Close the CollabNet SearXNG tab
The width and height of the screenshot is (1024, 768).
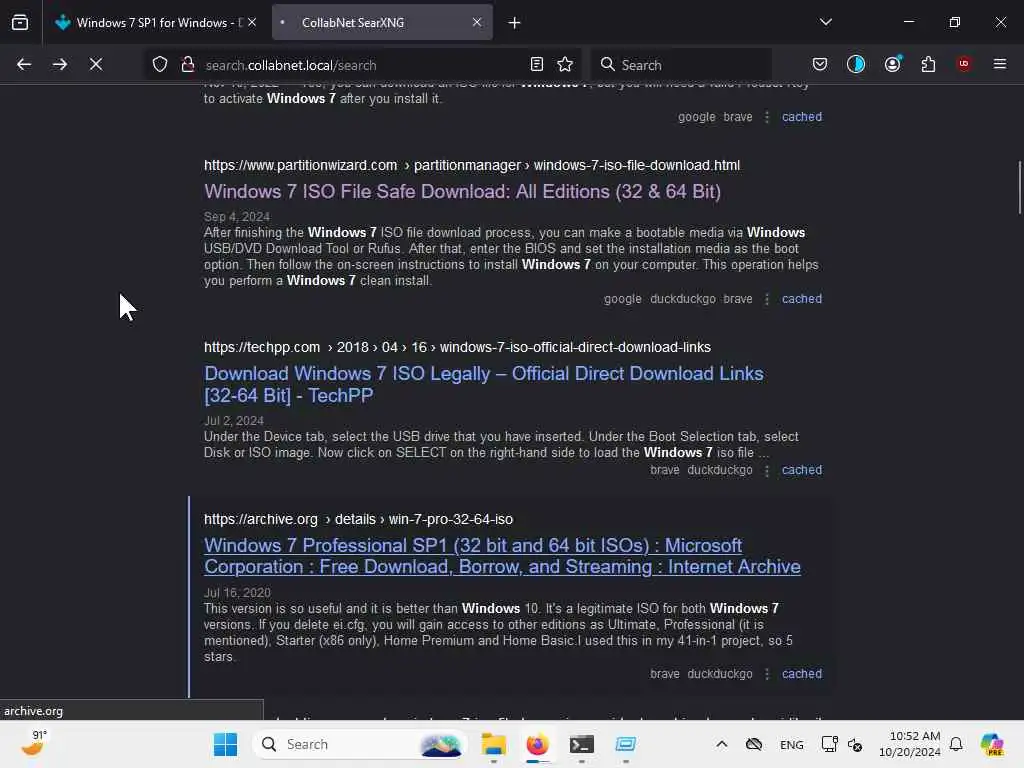coord(477,22)
